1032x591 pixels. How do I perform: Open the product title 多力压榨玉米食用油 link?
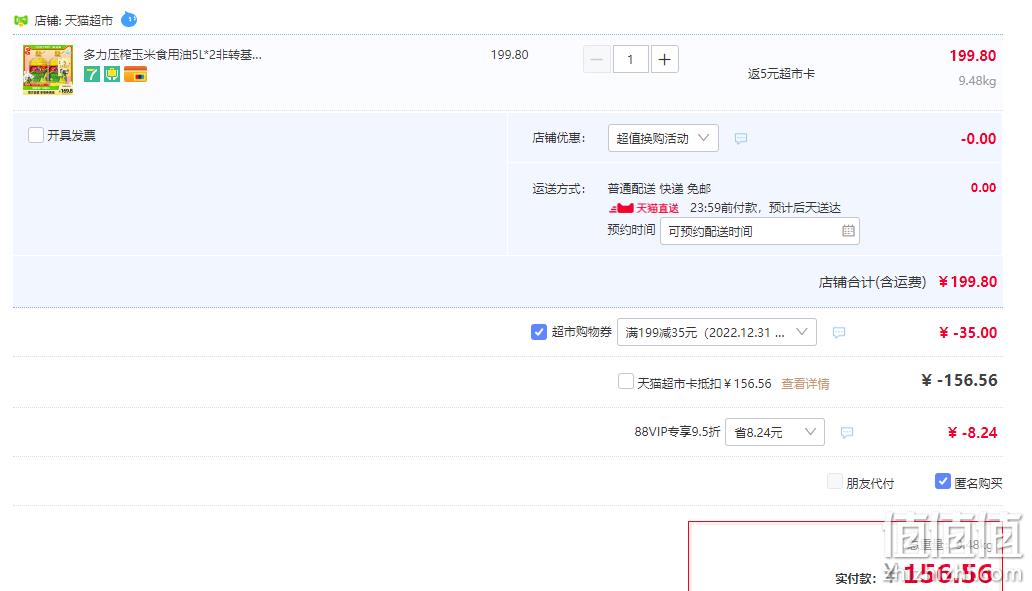172,55
